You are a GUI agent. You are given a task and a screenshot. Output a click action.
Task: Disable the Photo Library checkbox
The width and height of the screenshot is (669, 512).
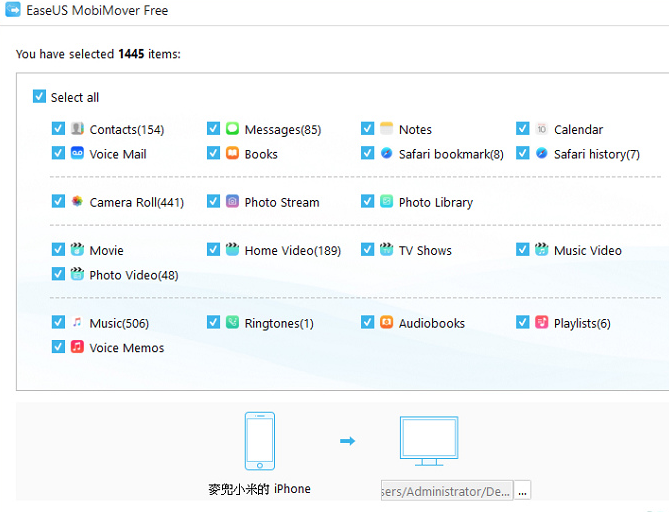point(367,201)
